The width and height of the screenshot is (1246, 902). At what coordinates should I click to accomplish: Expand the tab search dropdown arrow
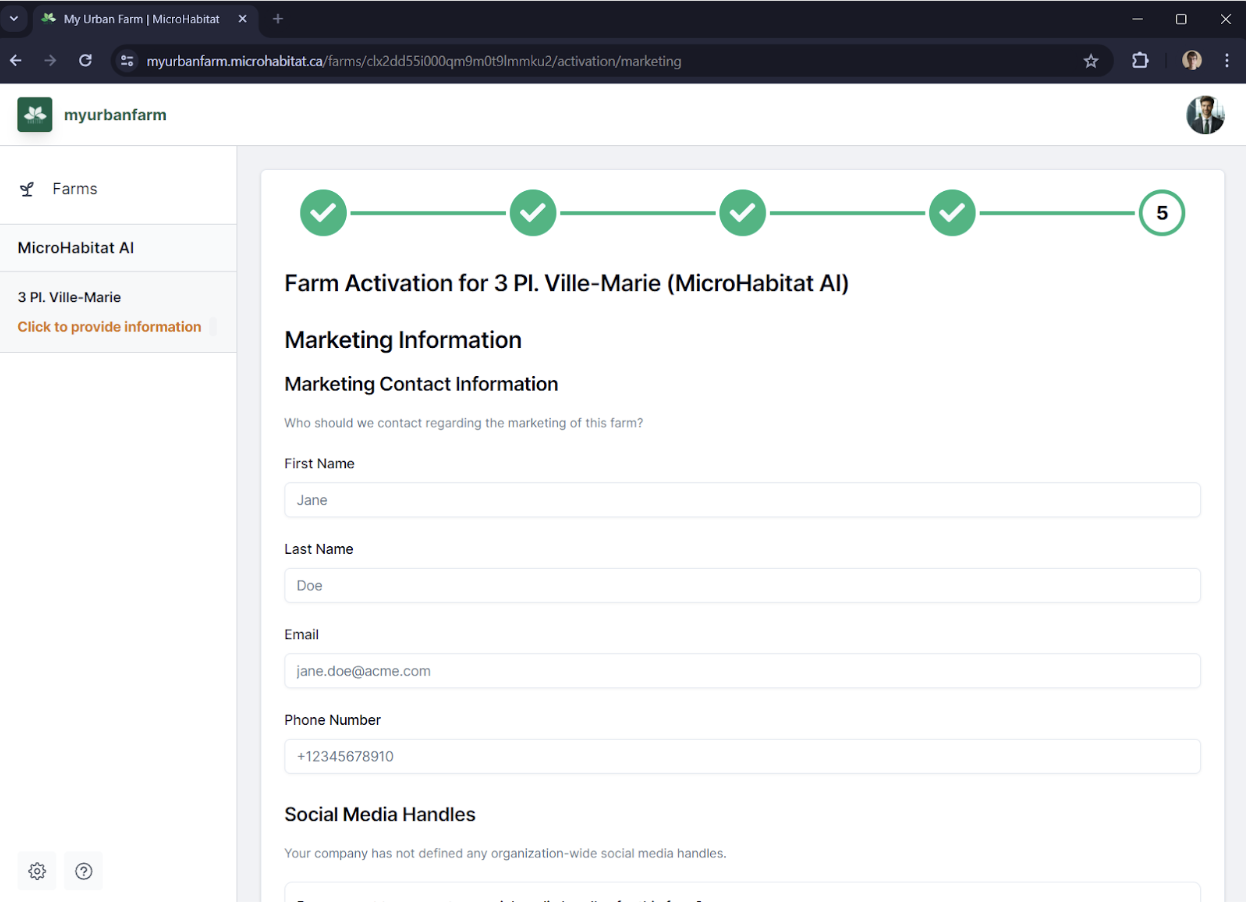click(14, 19)
